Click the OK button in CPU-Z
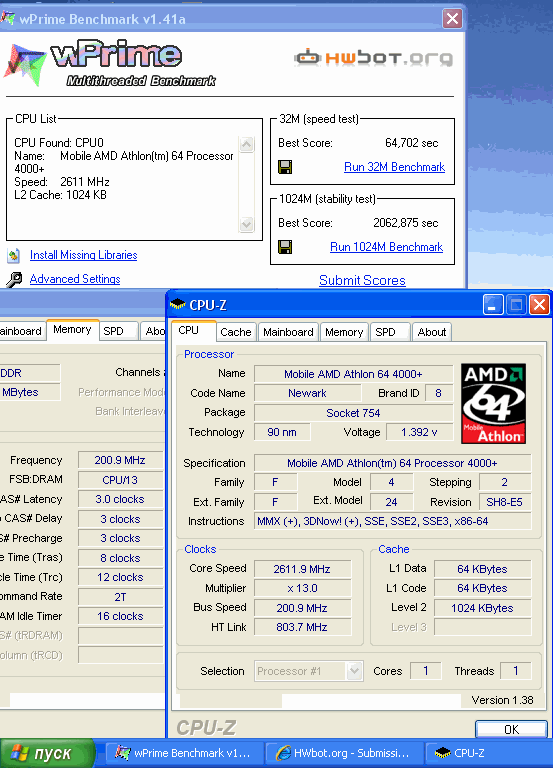This screenshot has height=768, width=553. click(511, 729)
